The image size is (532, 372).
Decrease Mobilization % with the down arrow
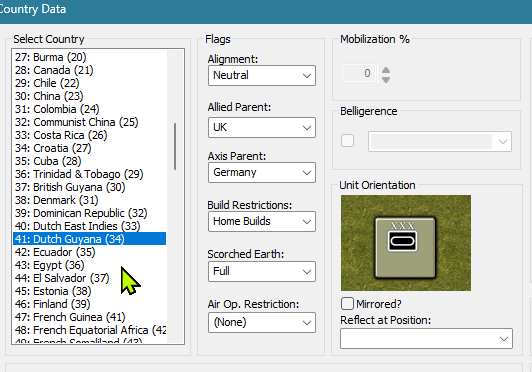click(x=386, y=80)
